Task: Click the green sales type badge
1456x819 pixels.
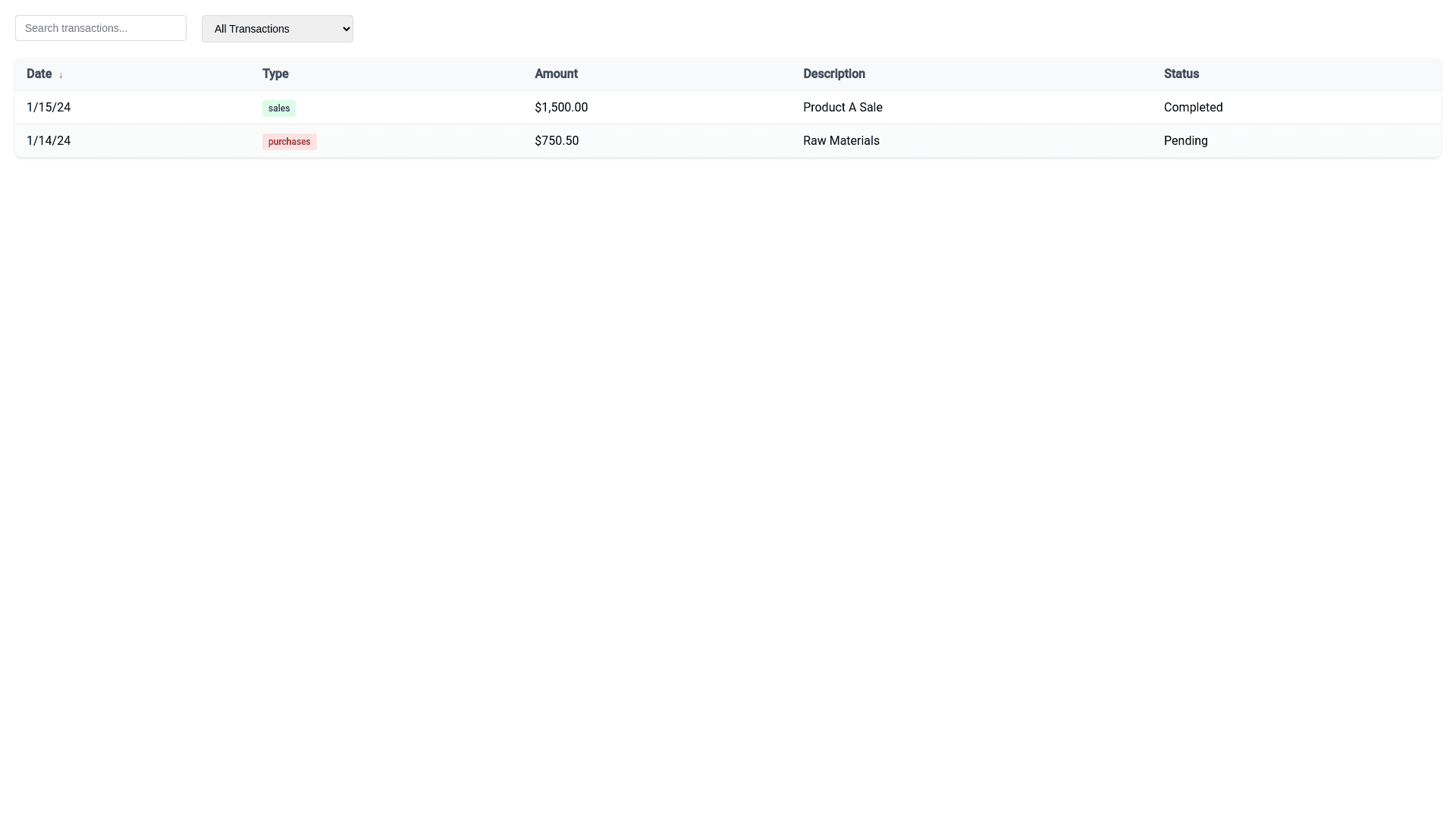Action: (x=278, y=108)
